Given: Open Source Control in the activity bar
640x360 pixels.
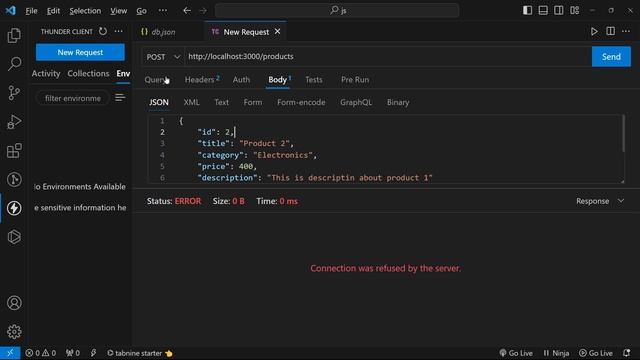Looking at the screenshot, I should pos(14,93).
